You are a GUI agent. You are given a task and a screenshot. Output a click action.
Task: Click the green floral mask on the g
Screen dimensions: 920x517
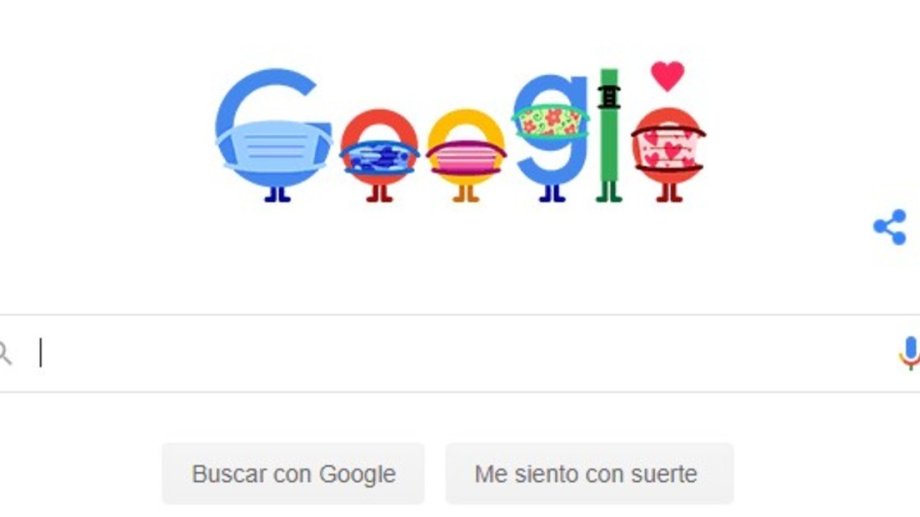[550, 123]
